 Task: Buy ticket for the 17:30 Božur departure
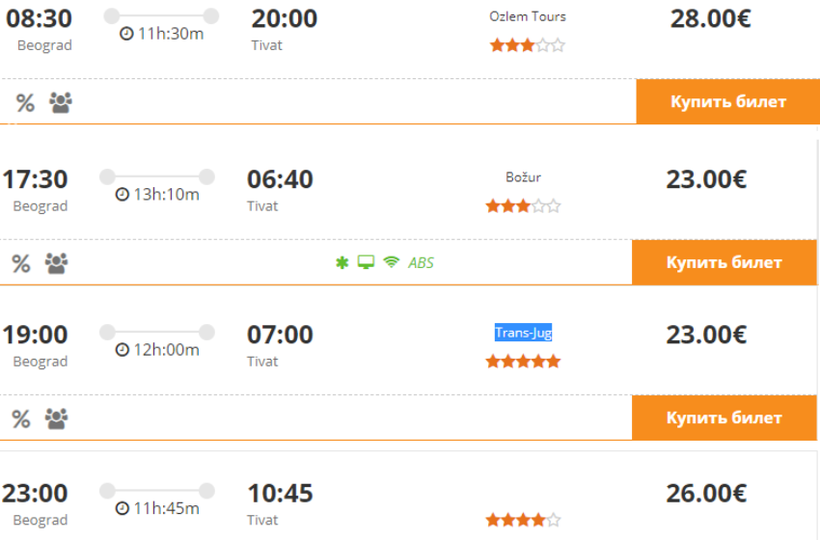[724, 262]
